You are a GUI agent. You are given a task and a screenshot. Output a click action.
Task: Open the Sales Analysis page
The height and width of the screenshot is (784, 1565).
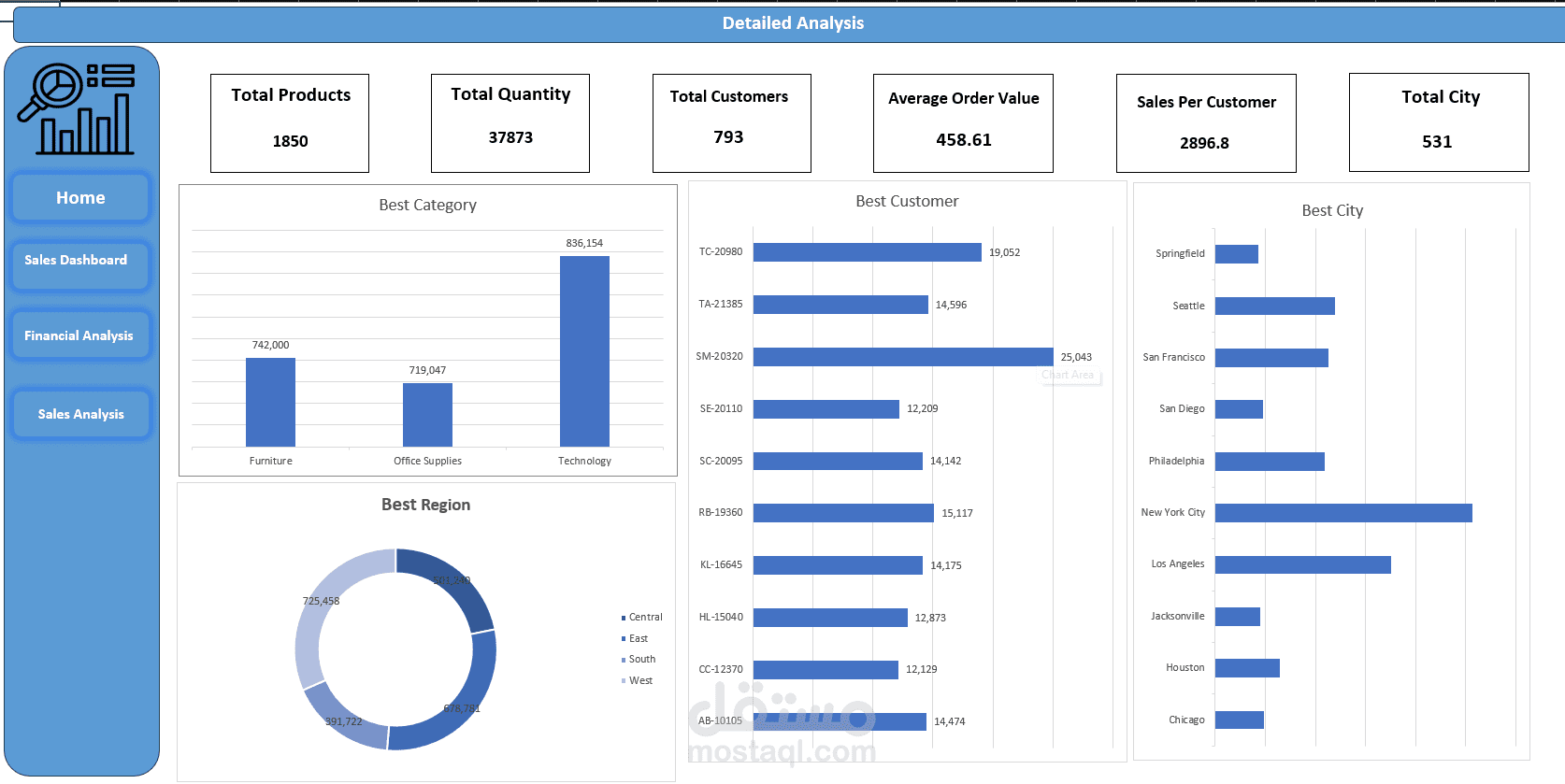click(80, 414)
